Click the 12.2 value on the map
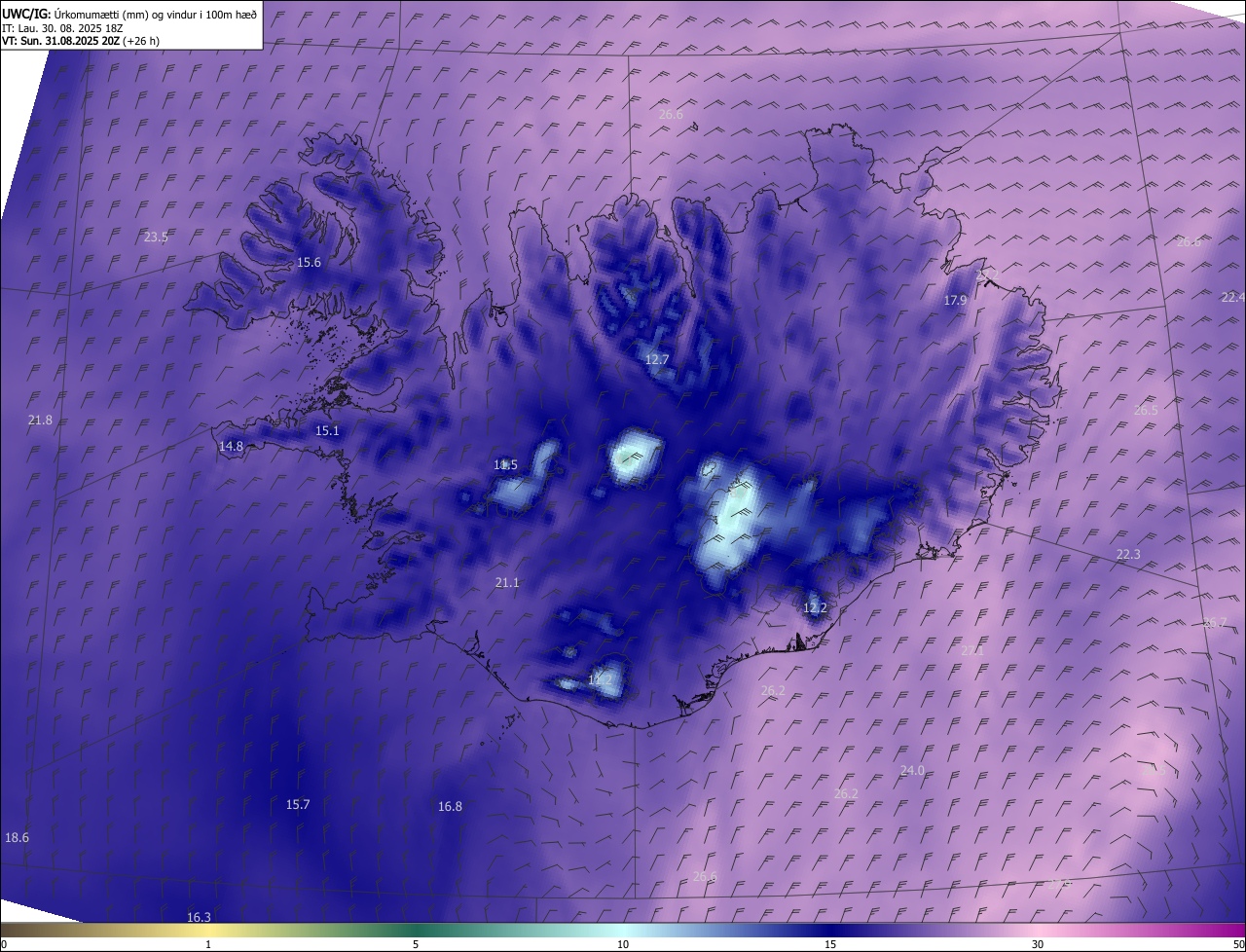1246x952 pixels. (x=815, y=608)
